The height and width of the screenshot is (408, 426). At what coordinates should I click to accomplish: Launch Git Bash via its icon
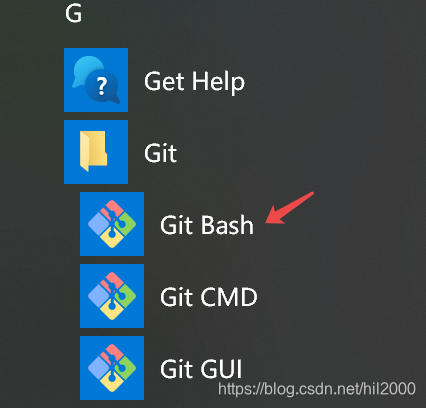pos(112,224)
